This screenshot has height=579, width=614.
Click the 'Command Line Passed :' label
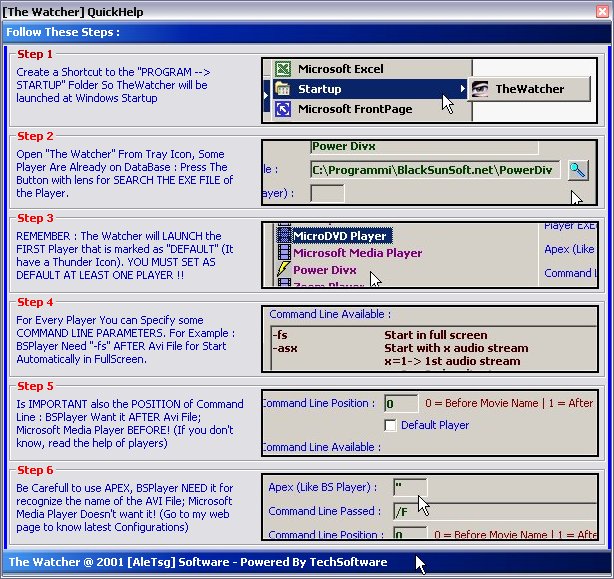tap(325, 511)
